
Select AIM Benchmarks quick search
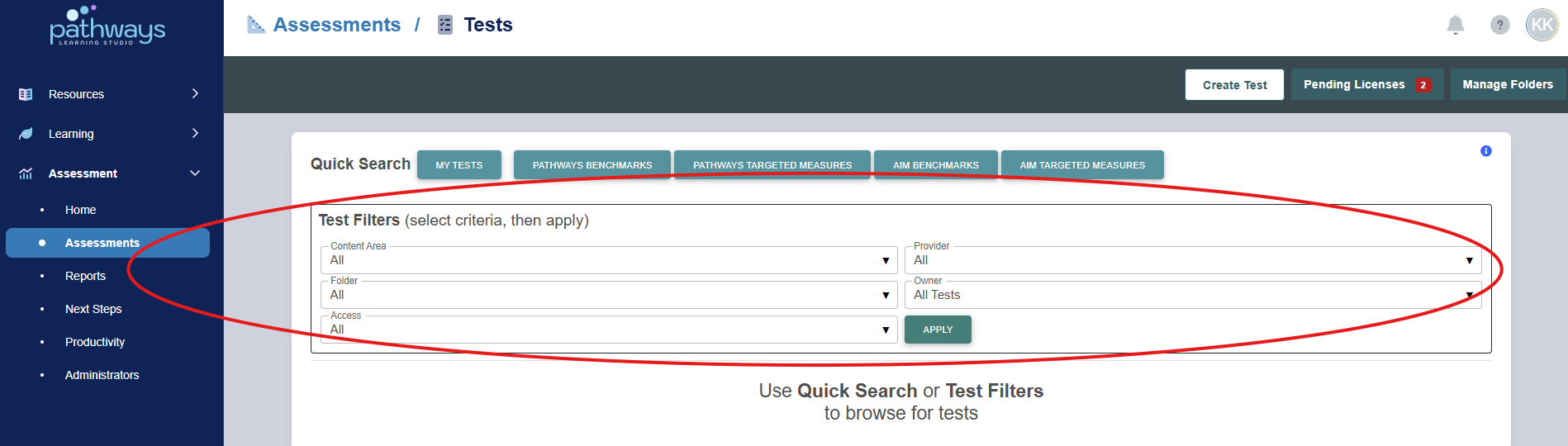pyautogui.click(x=936, y=165)
